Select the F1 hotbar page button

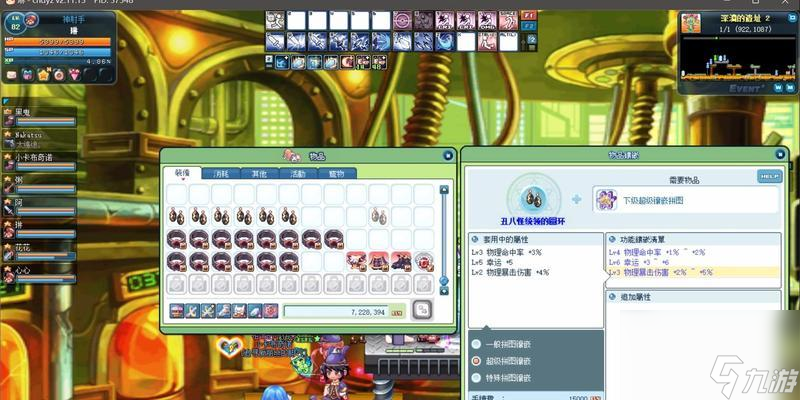[x=529, y=15]
